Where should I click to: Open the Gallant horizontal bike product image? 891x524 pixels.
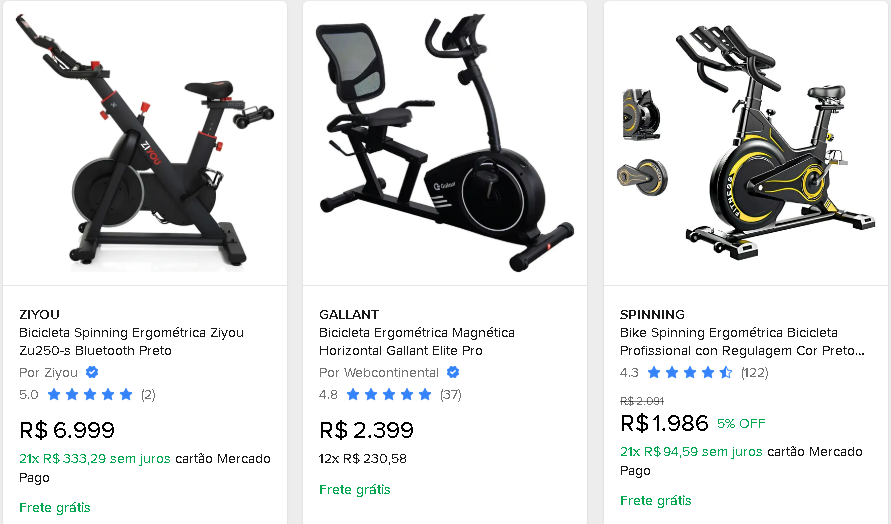pos(444,140)
